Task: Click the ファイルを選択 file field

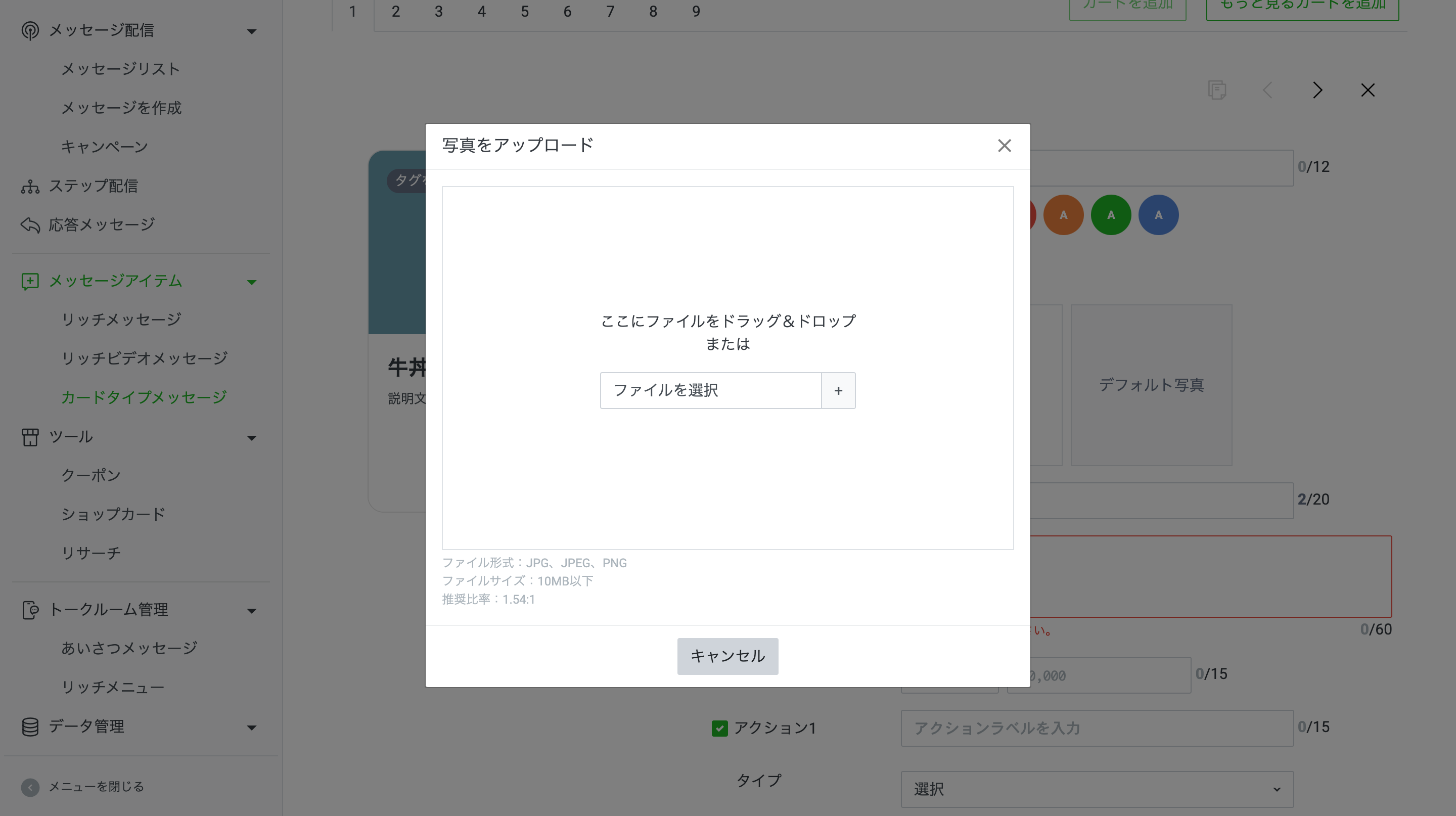Action: tap(710, 390)
